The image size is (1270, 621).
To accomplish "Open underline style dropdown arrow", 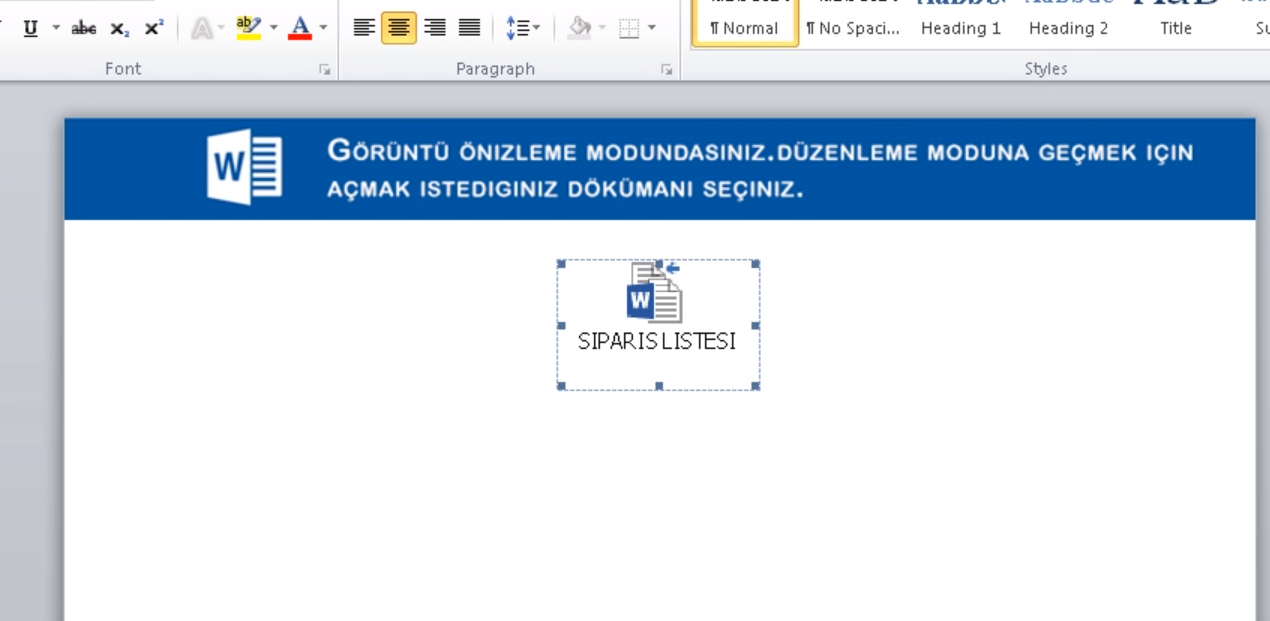I will (55, 28).
